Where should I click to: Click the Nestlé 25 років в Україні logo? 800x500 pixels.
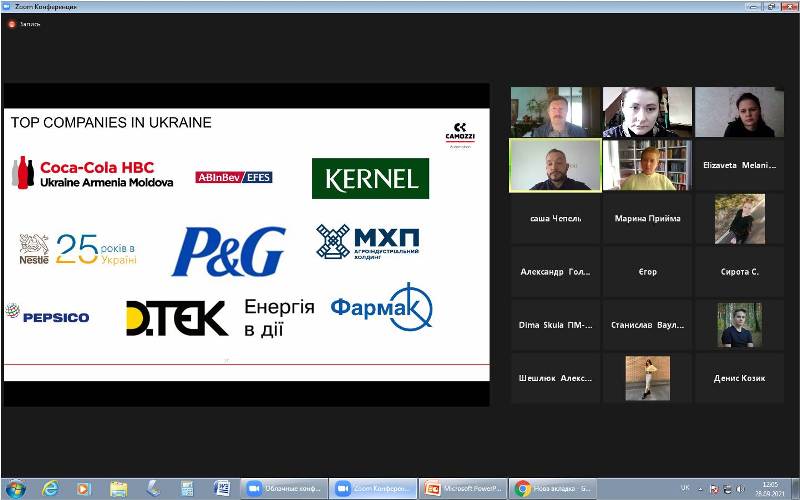point(78,249)
